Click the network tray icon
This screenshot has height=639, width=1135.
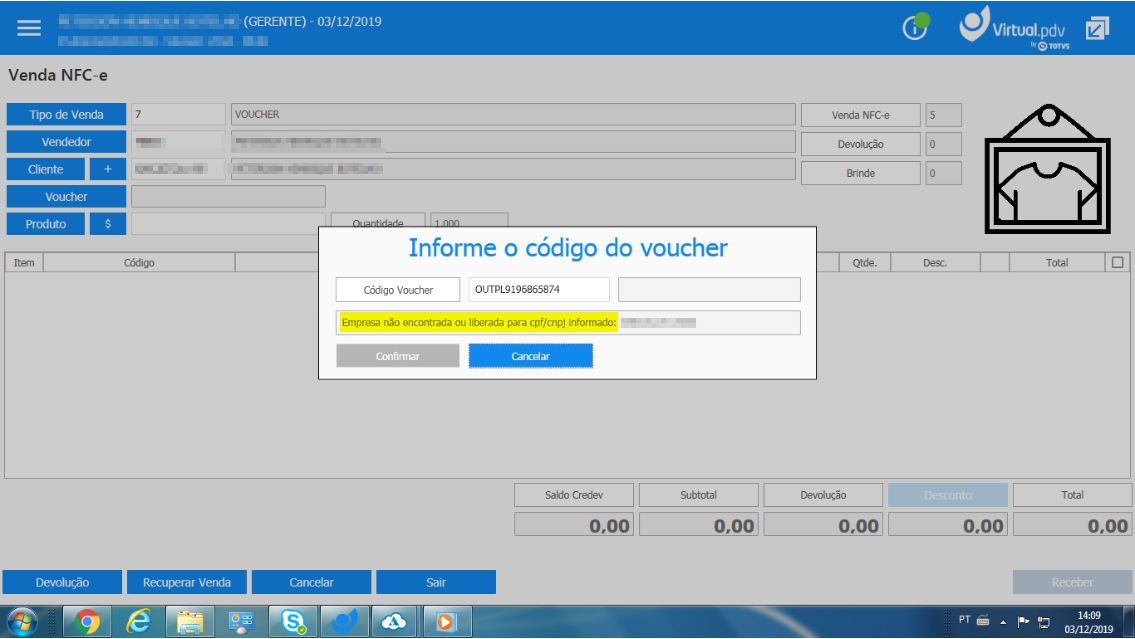1044,622
